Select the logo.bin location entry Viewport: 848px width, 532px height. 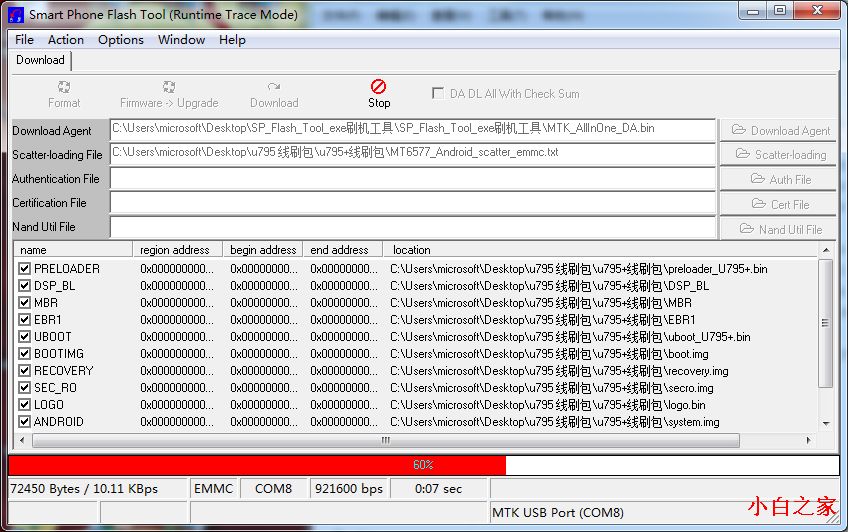[547, 405]
